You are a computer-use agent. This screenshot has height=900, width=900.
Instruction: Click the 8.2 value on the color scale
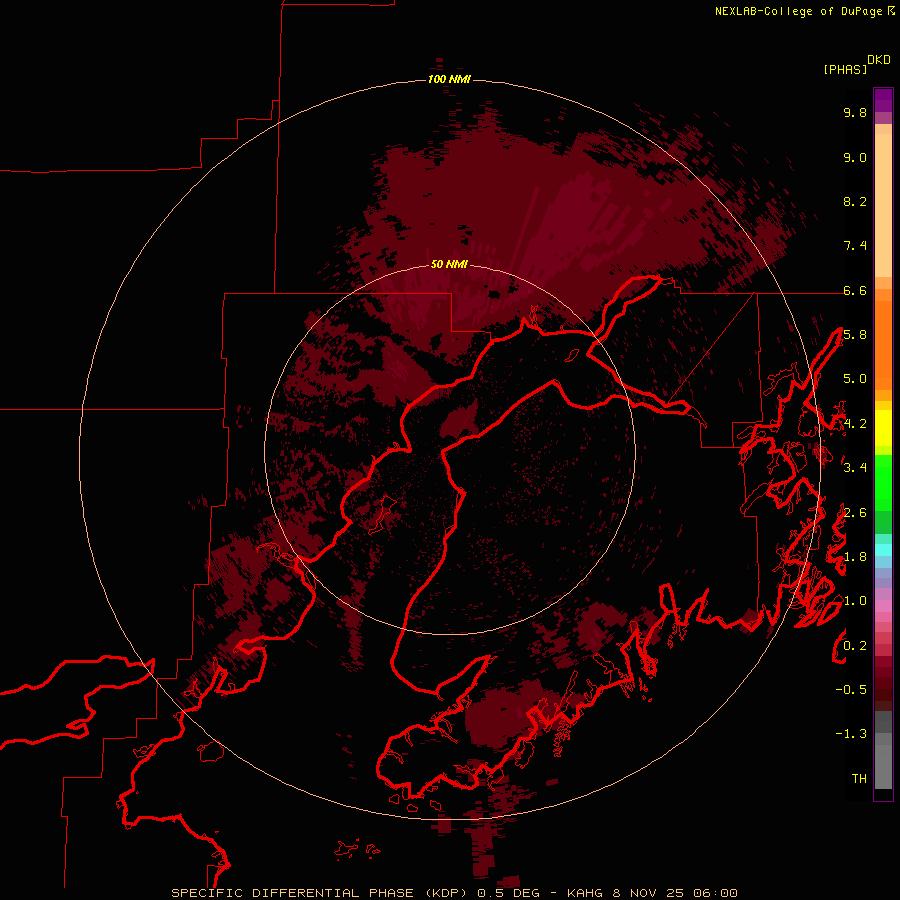[x=855, y=201]
